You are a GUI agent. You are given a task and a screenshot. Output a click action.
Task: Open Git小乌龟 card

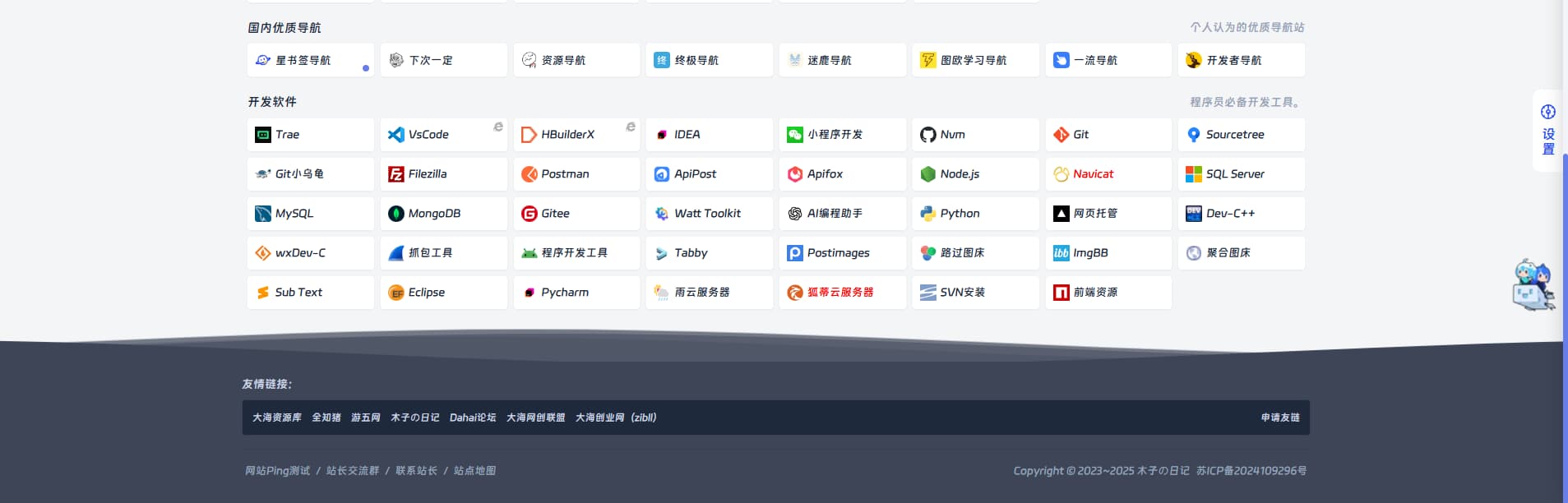(311, 174)
